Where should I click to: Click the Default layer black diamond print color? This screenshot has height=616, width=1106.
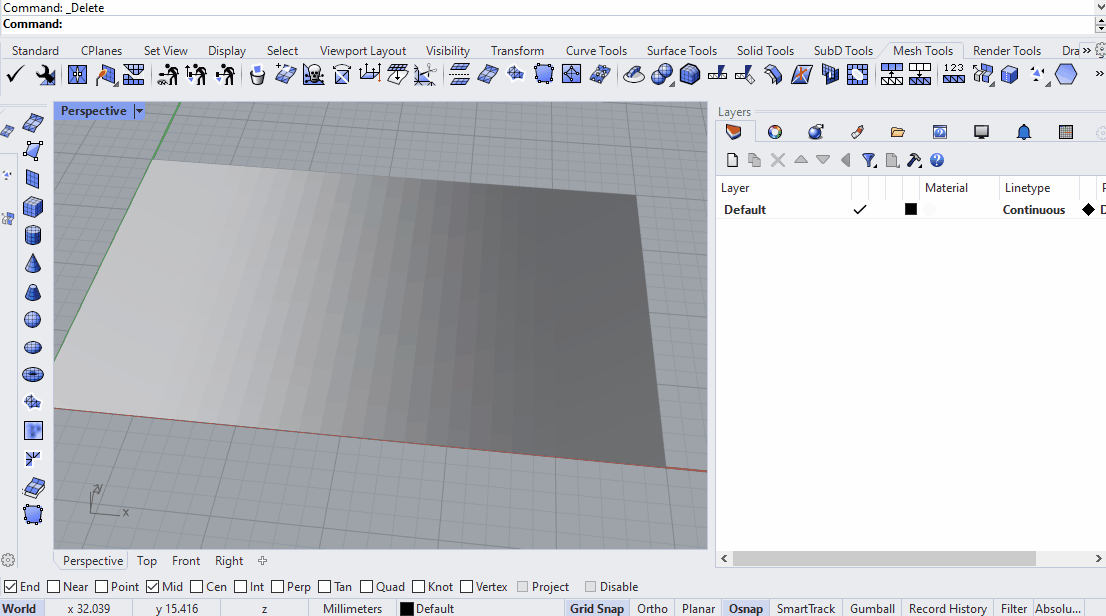click(x=1088, y=209)
